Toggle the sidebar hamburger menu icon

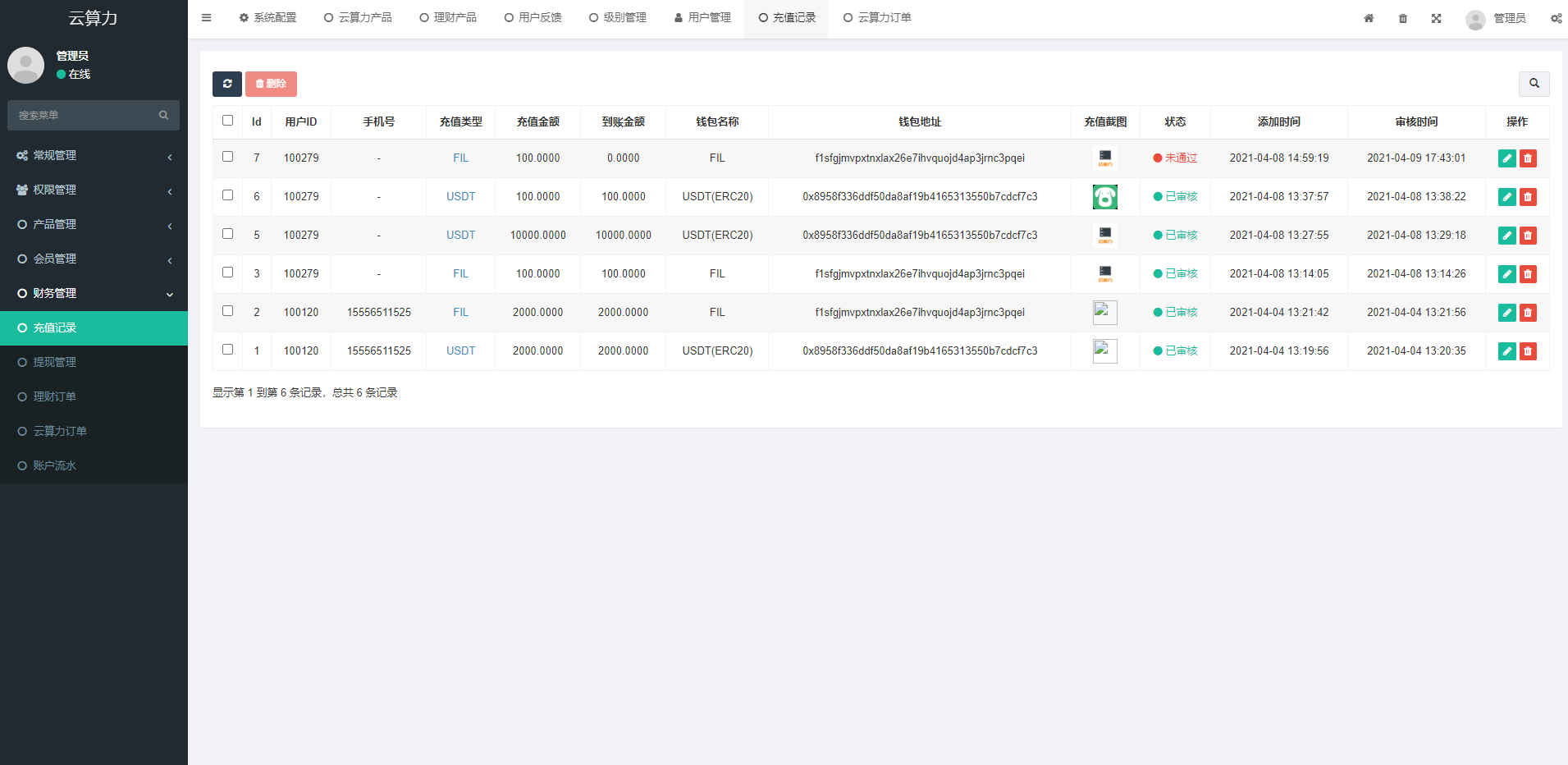tap(207, 18)
